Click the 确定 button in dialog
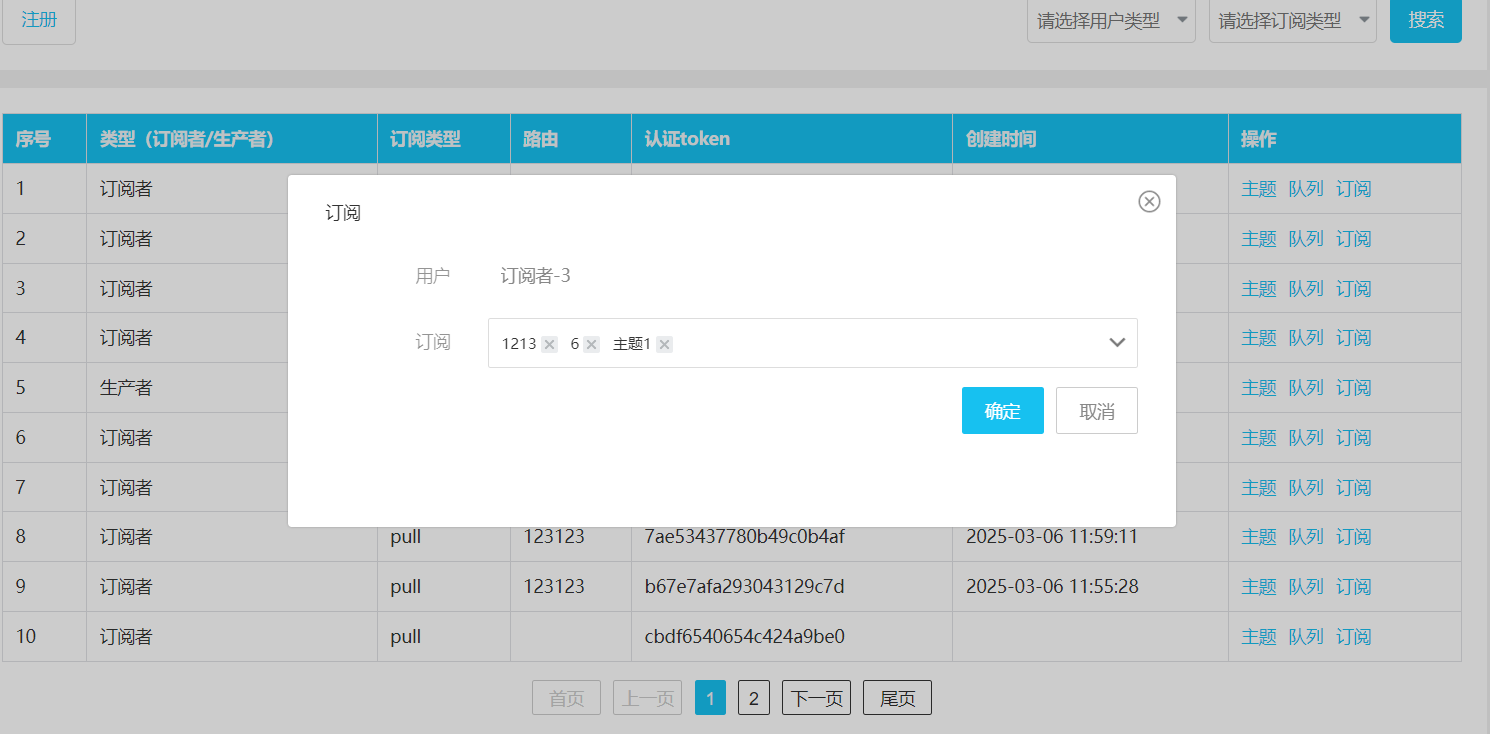This screenshot has width=1490, height=734. (x=1002, y=411)
